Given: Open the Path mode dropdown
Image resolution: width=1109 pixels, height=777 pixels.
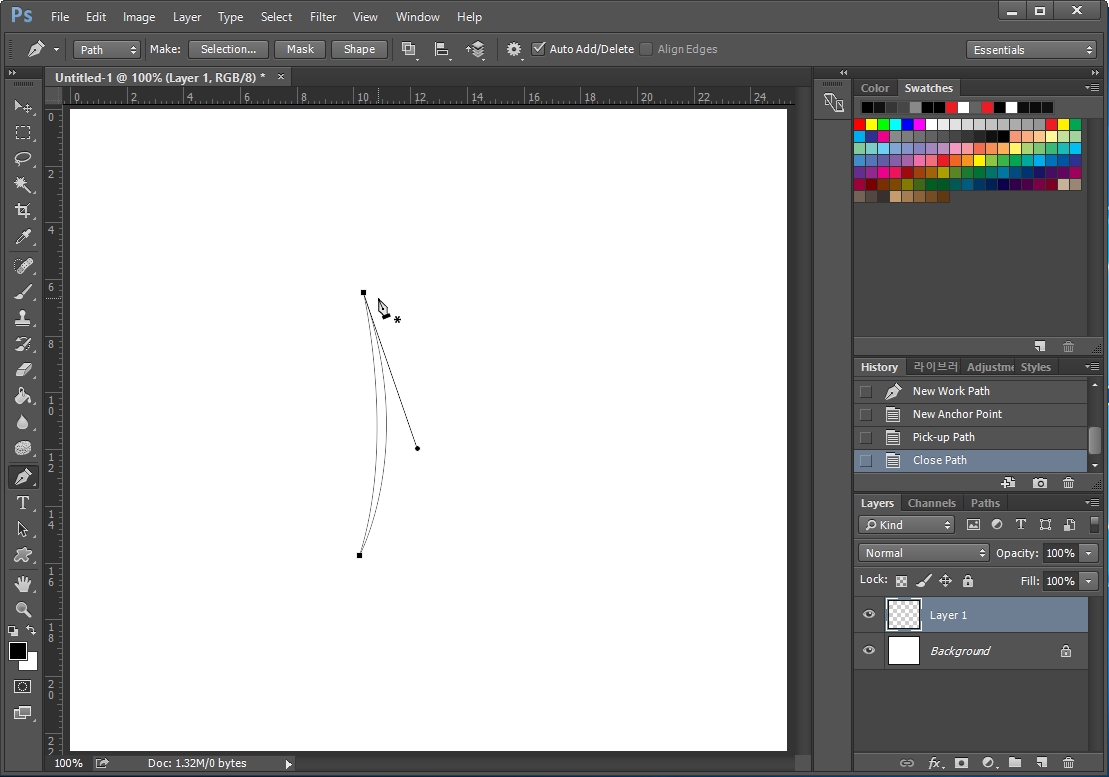Looking at the screenshot, I should point(107,49).
